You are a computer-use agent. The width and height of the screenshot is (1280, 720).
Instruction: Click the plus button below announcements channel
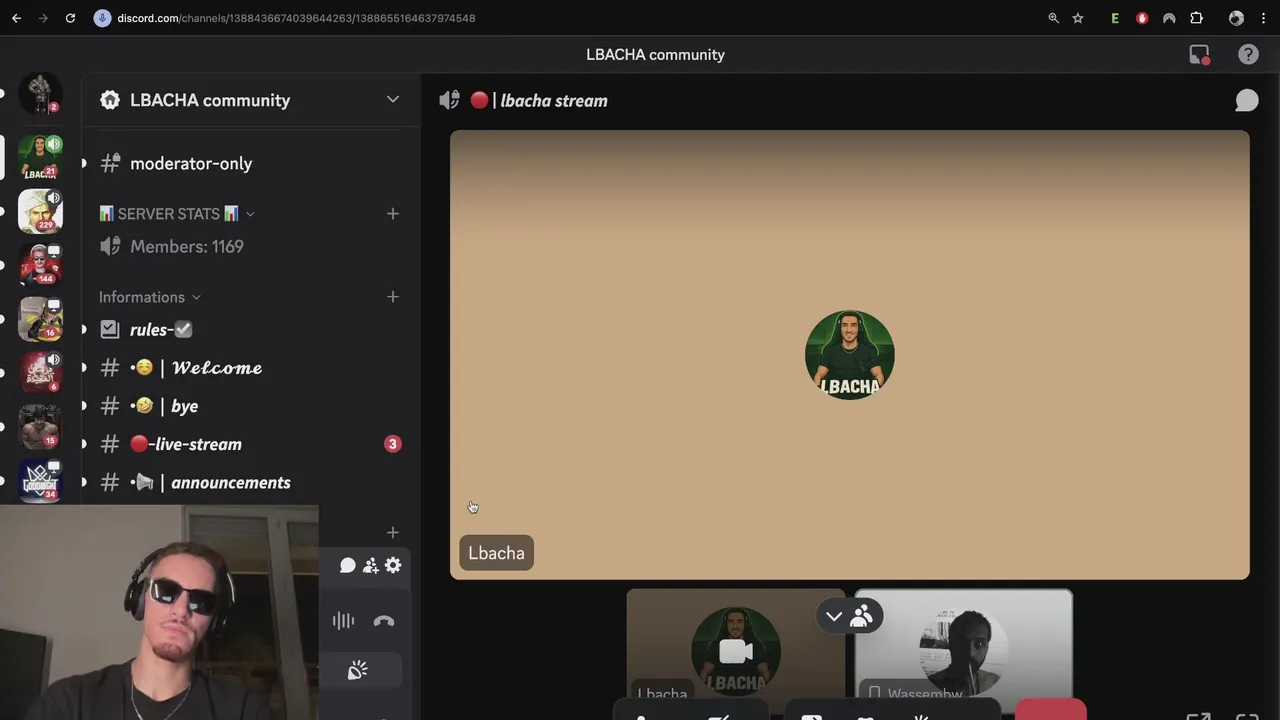(393, 533)
